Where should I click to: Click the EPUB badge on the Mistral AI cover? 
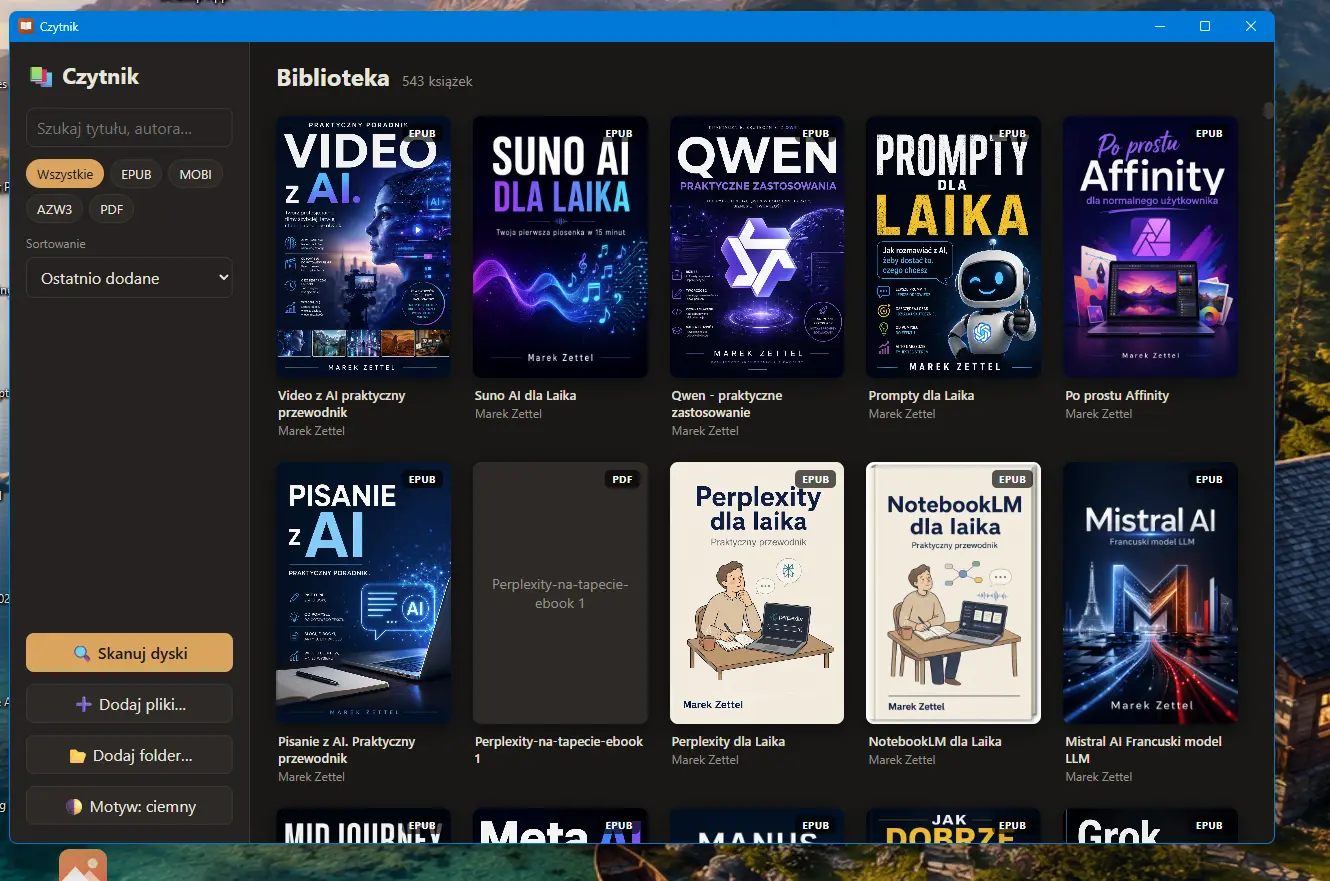1209,479
